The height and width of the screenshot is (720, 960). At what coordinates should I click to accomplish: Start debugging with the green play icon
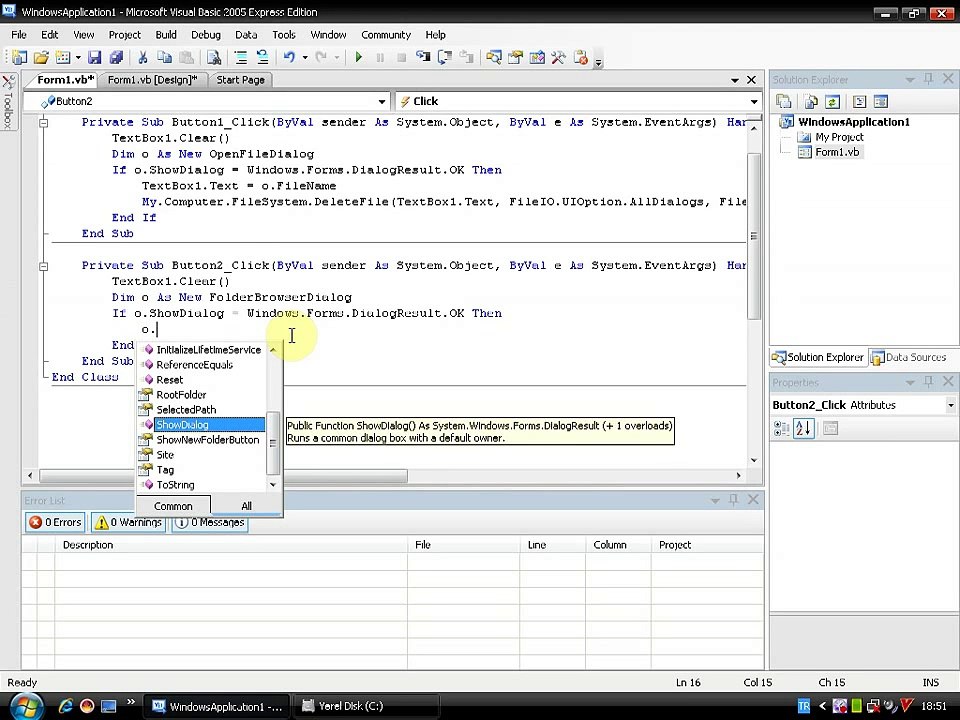pos(359,58)
